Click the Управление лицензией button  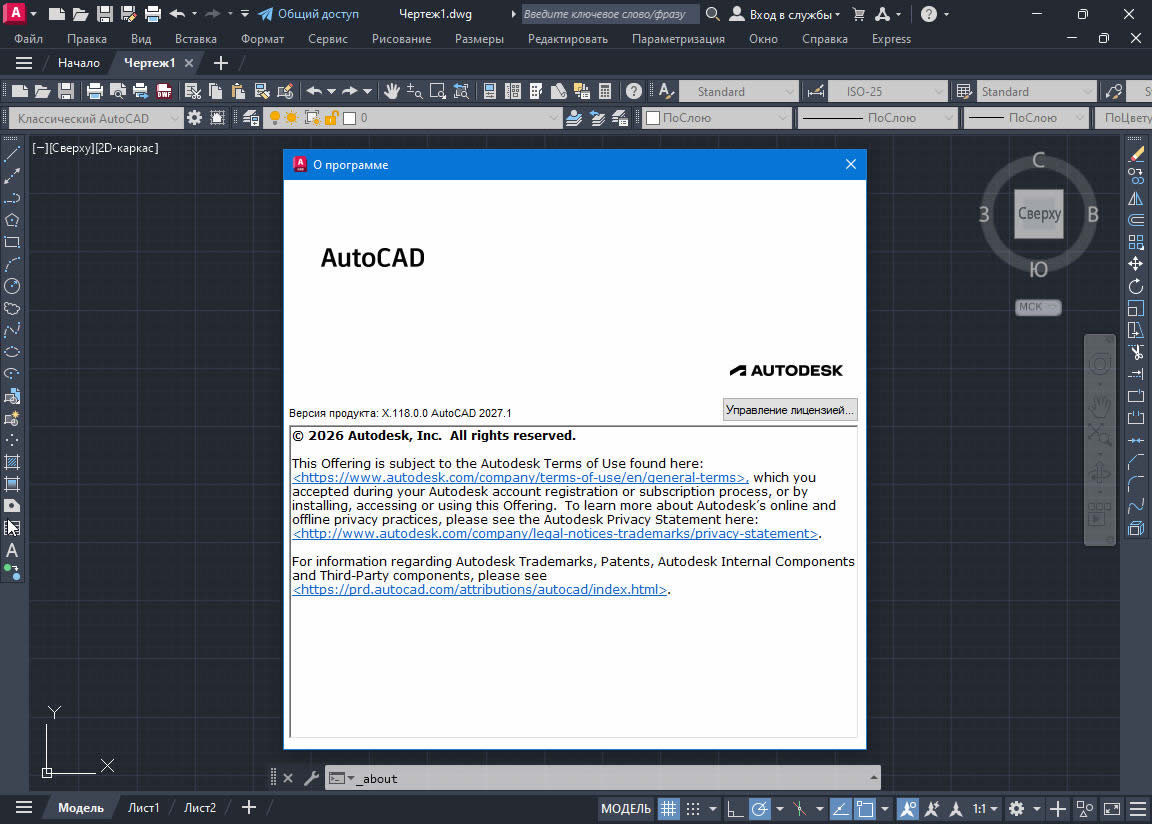[x=790, y=410]
